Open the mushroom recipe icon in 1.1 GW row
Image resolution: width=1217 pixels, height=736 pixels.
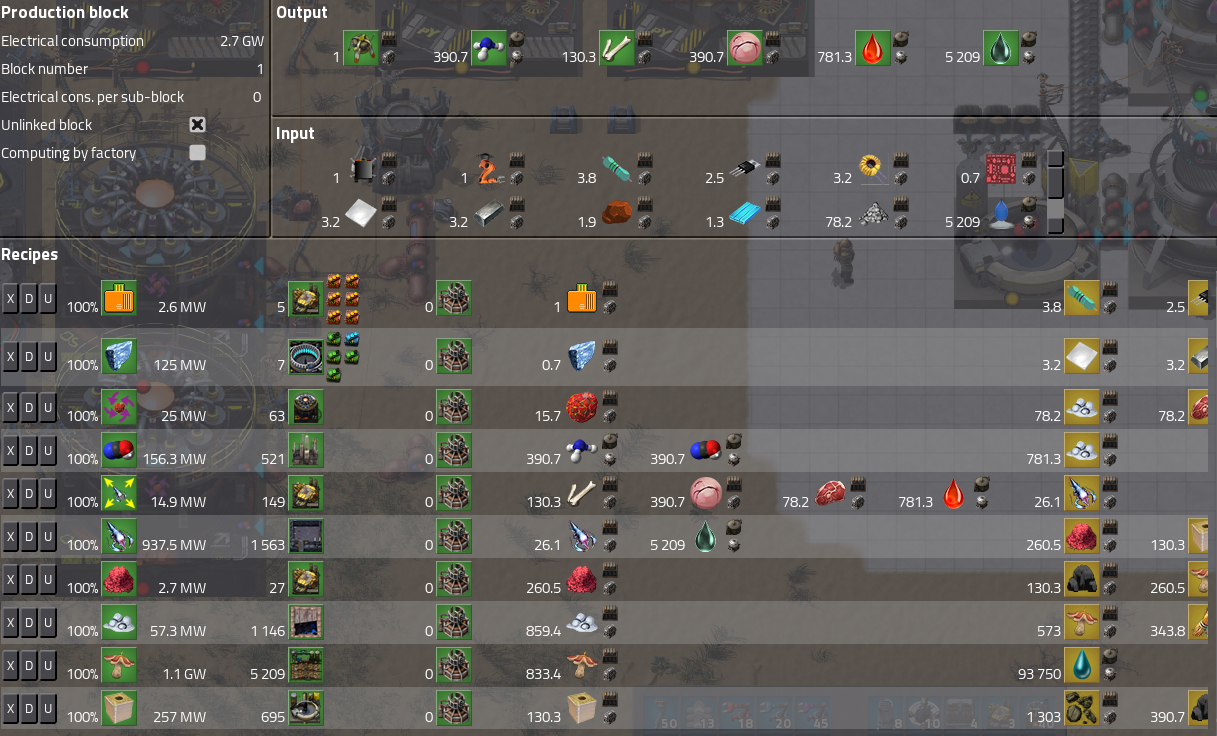[x=119, y=665]
